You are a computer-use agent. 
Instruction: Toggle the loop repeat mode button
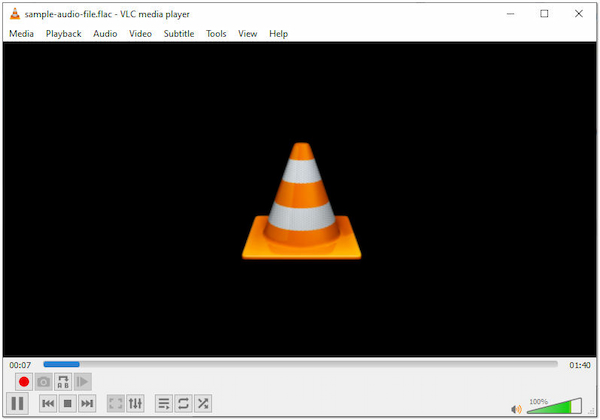pyautogui.click(x=183, y=404)
